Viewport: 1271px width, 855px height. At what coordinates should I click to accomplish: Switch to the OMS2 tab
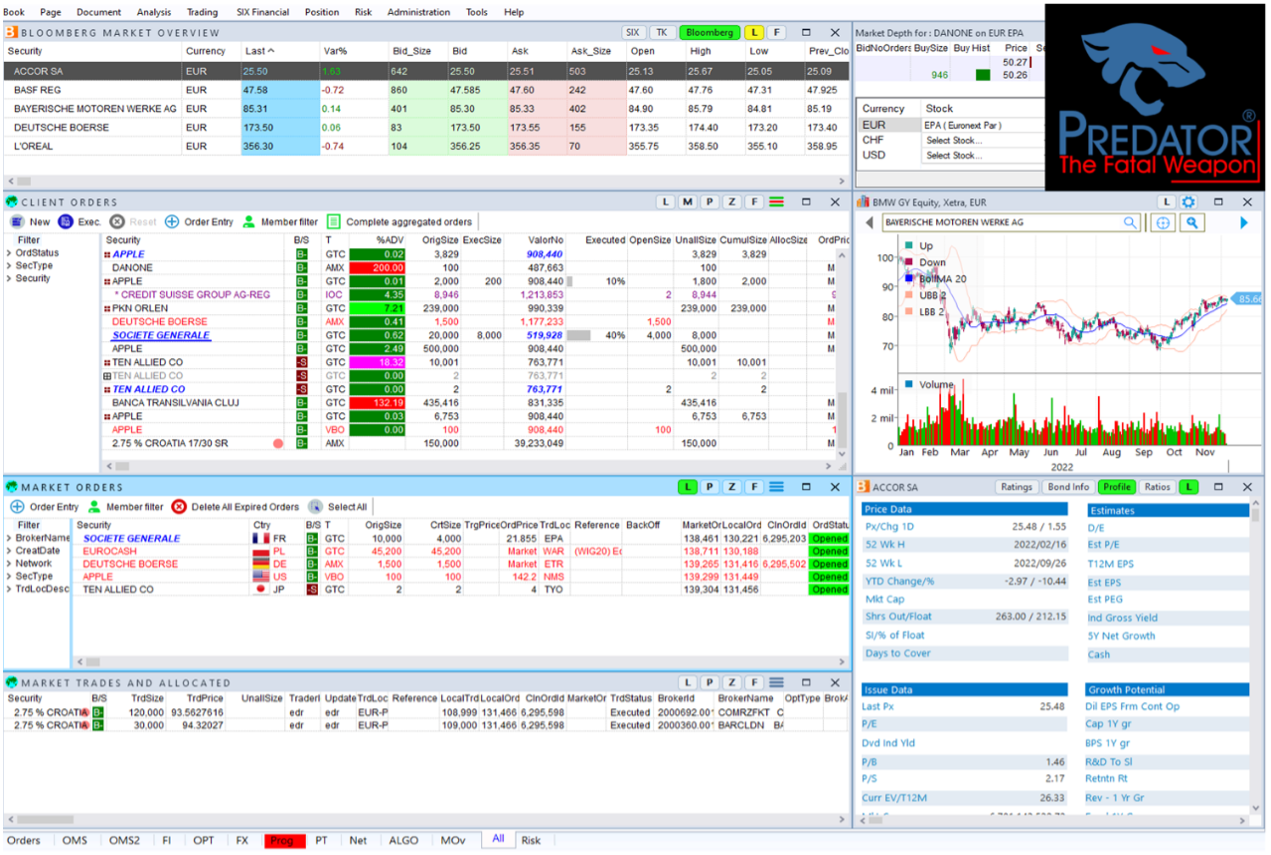pos(125,840)
